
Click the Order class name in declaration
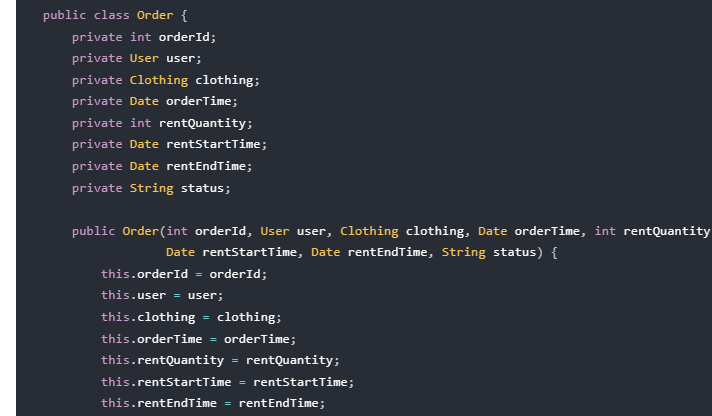(x=155, y=15)
